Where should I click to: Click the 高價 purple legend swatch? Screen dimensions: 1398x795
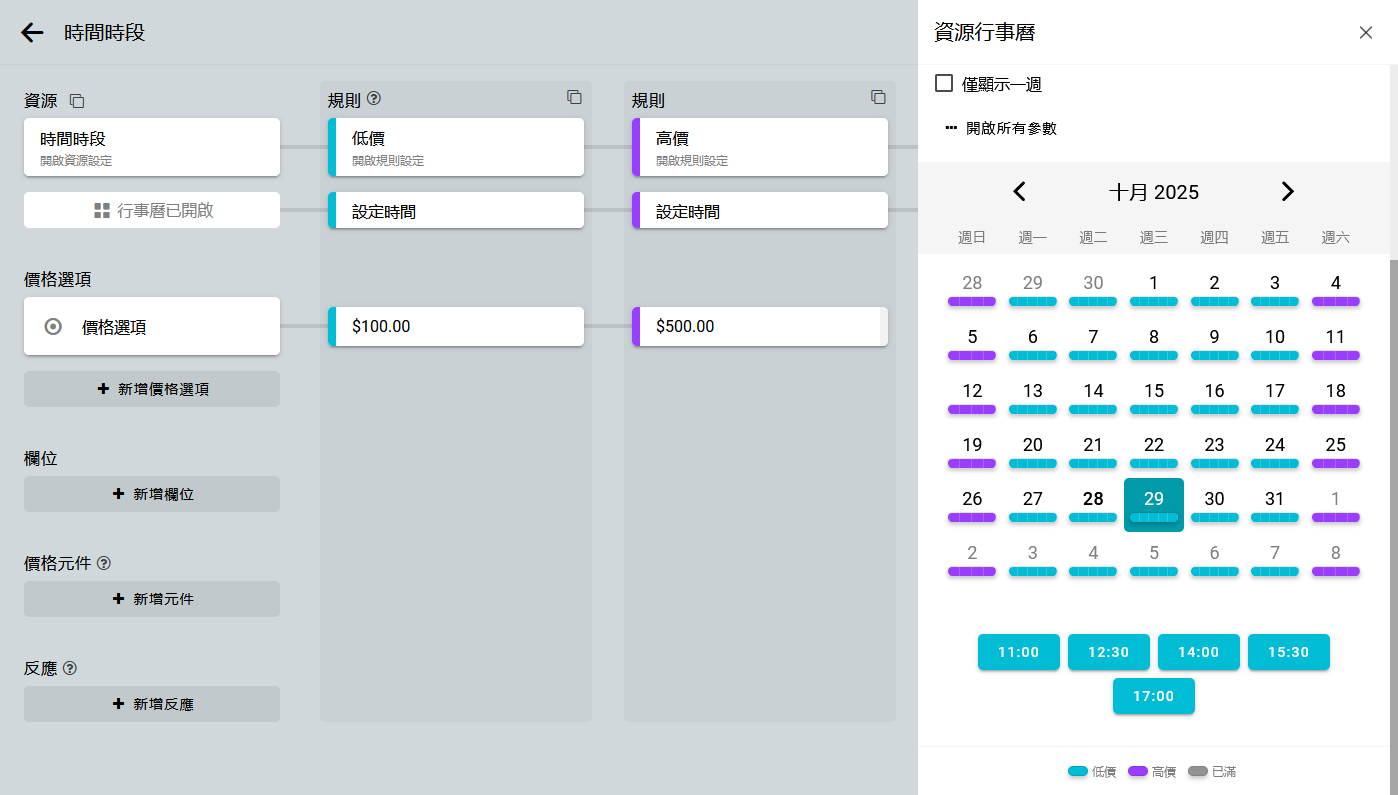(1137, 772)
